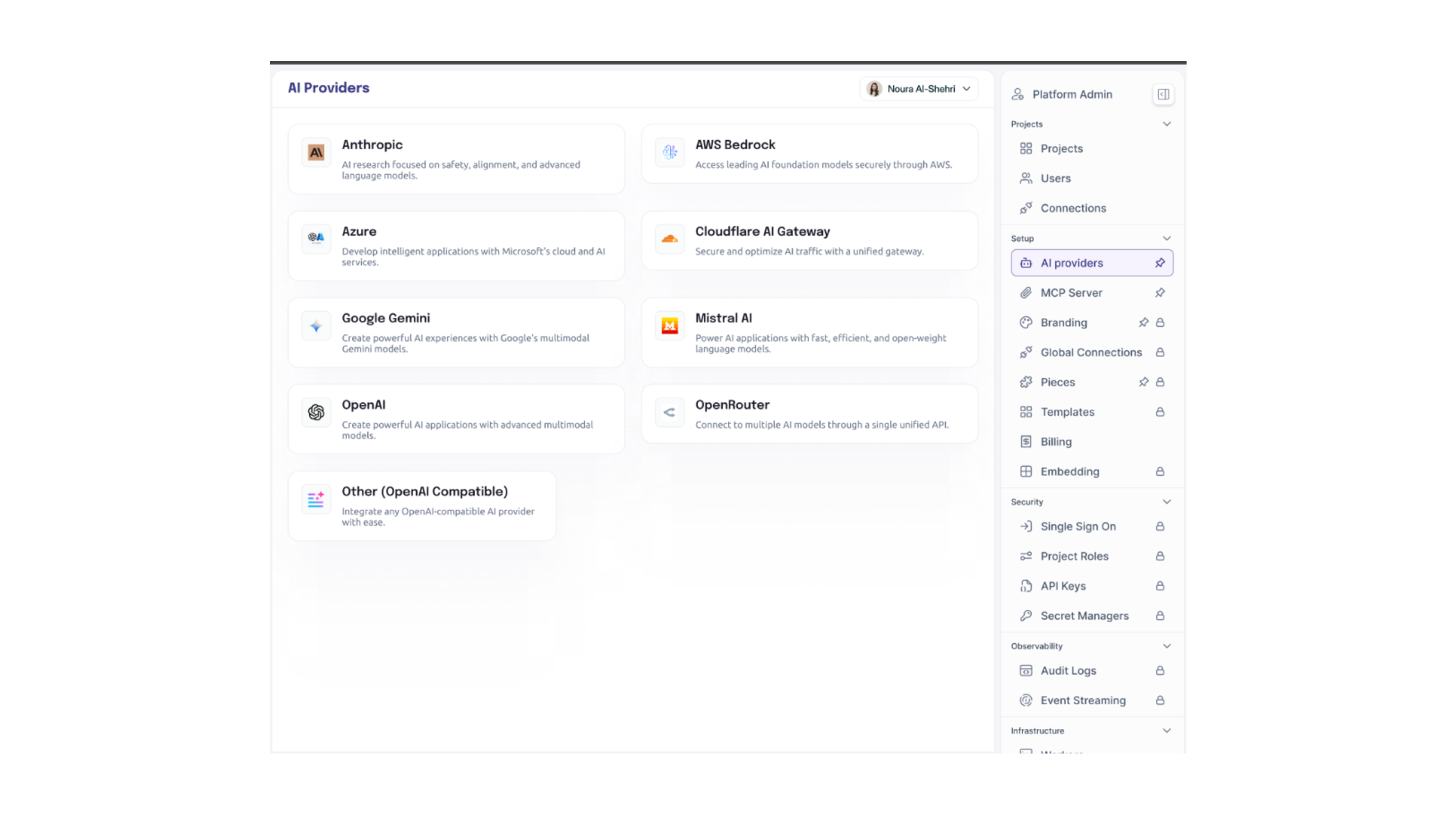Click Noura Al-Shehri's avatar picture
The width and height of the screenshot is (1456, 814).
tap(874, 89)
